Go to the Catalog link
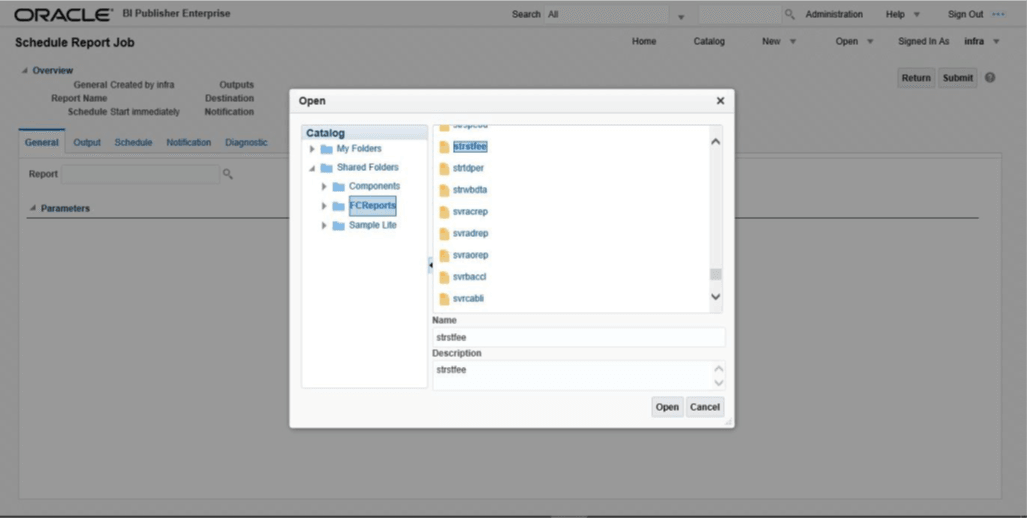 pyautogui.click(x=709, y=41)
